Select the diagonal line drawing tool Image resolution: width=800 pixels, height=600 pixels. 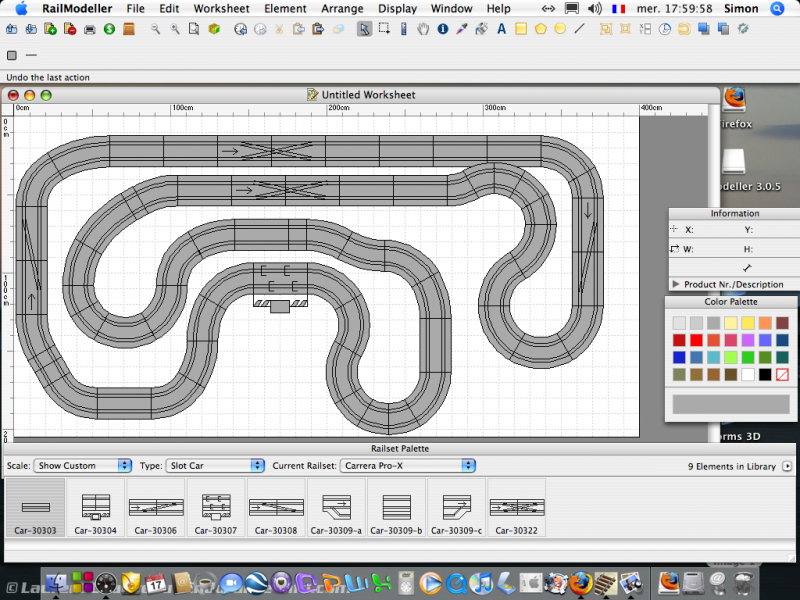(x=580, y=29)
